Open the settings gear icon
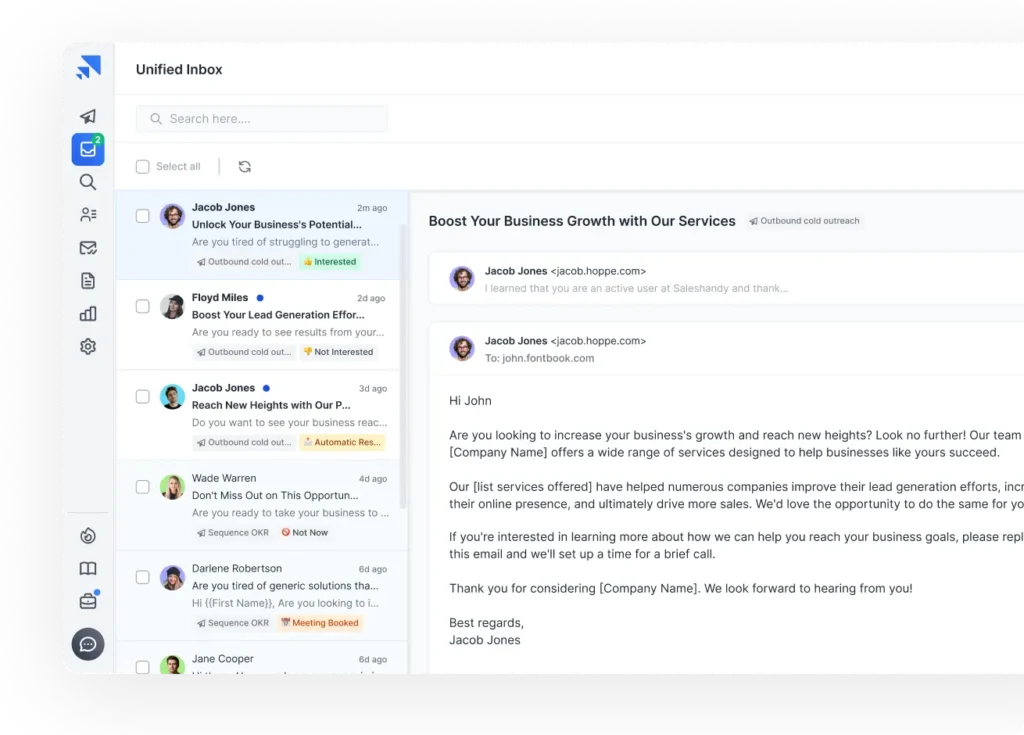 pos(88,346)
